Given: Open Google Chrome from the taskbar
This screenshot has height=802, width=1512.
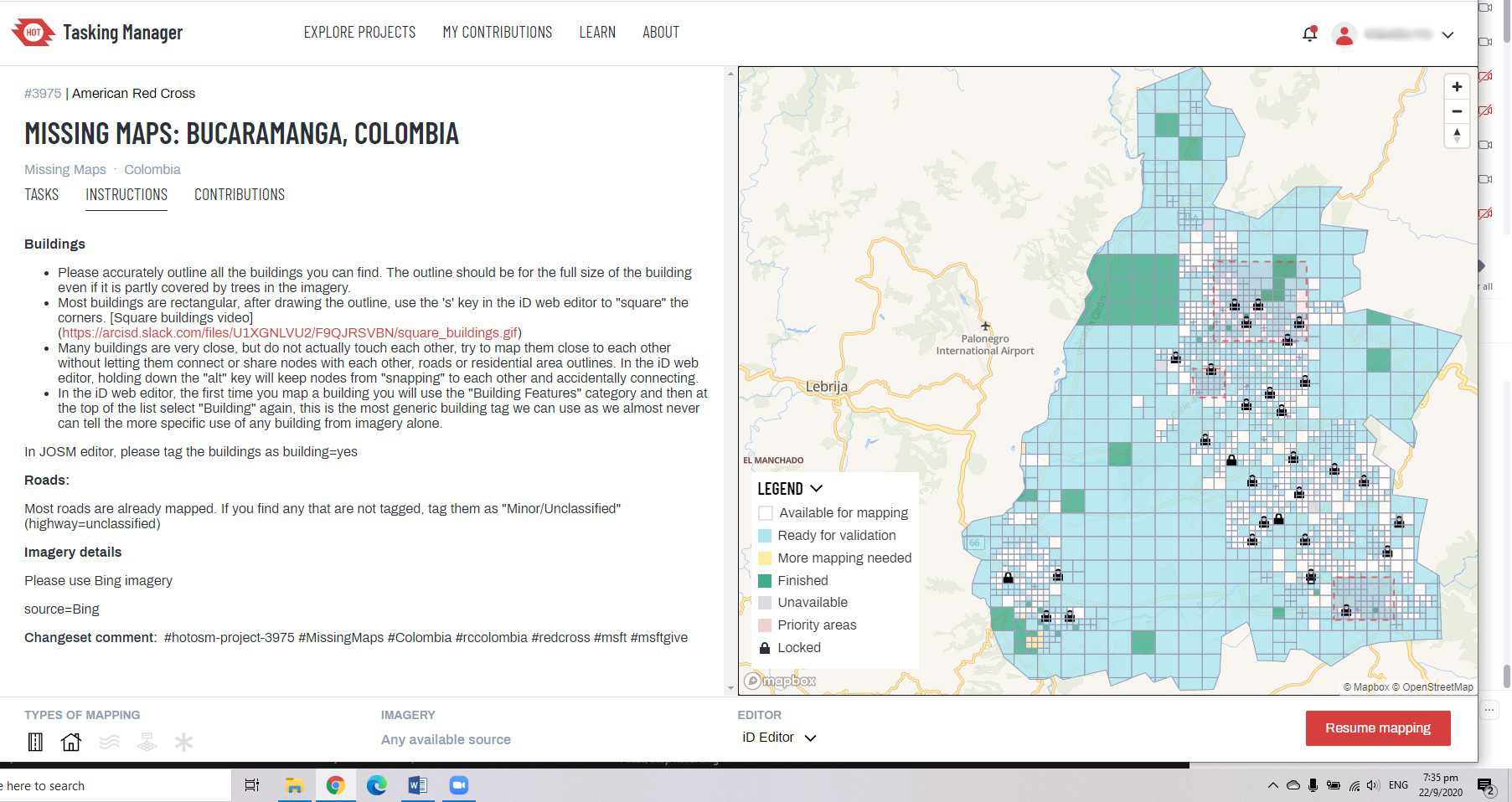Looking at the screenshot, I should coord(335,785).
